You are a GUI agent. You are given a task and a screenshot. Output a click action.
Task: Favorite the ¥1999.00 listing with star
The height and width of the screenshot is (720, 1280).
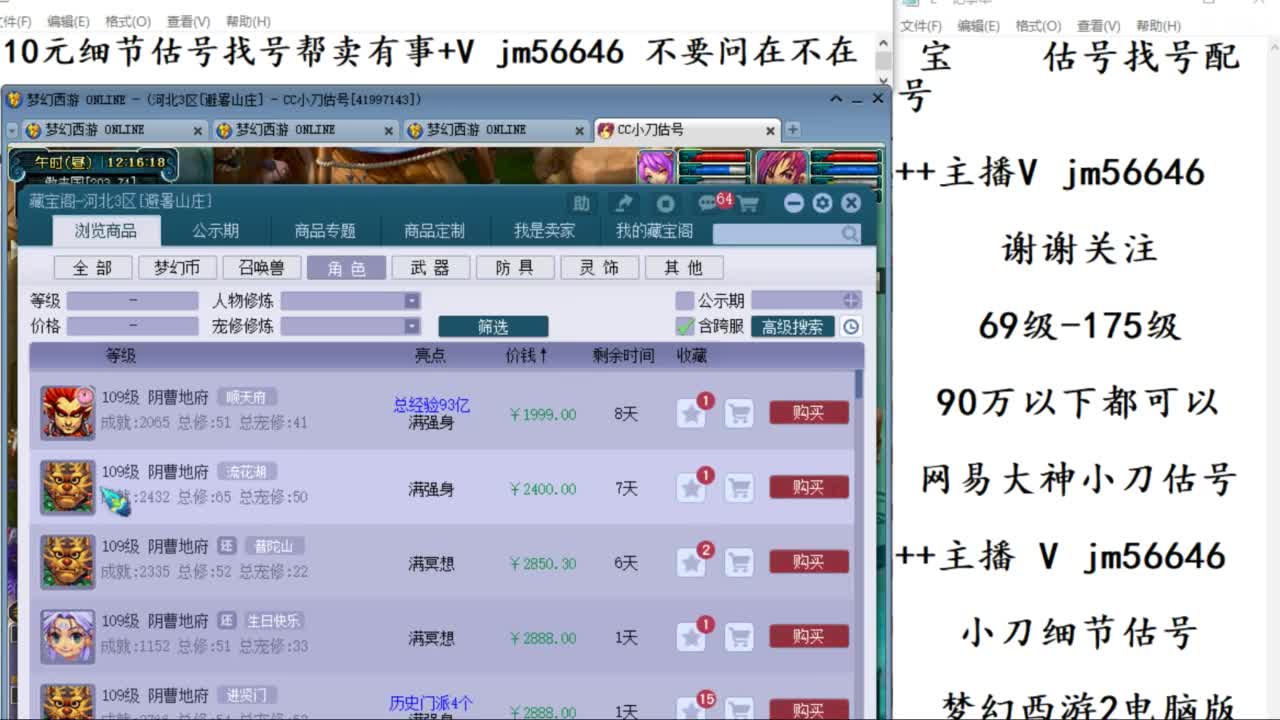pyautogui.click(x=691, y=413)
